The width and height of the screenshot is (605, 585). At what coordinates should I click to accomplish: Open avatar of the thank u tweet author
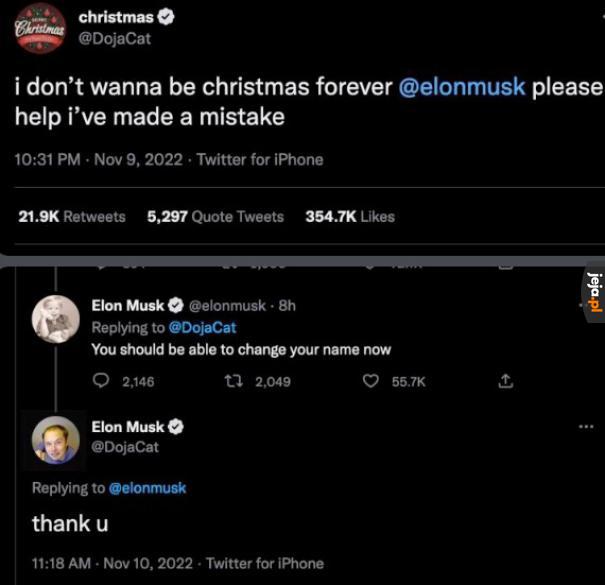[x=56, y=440]
